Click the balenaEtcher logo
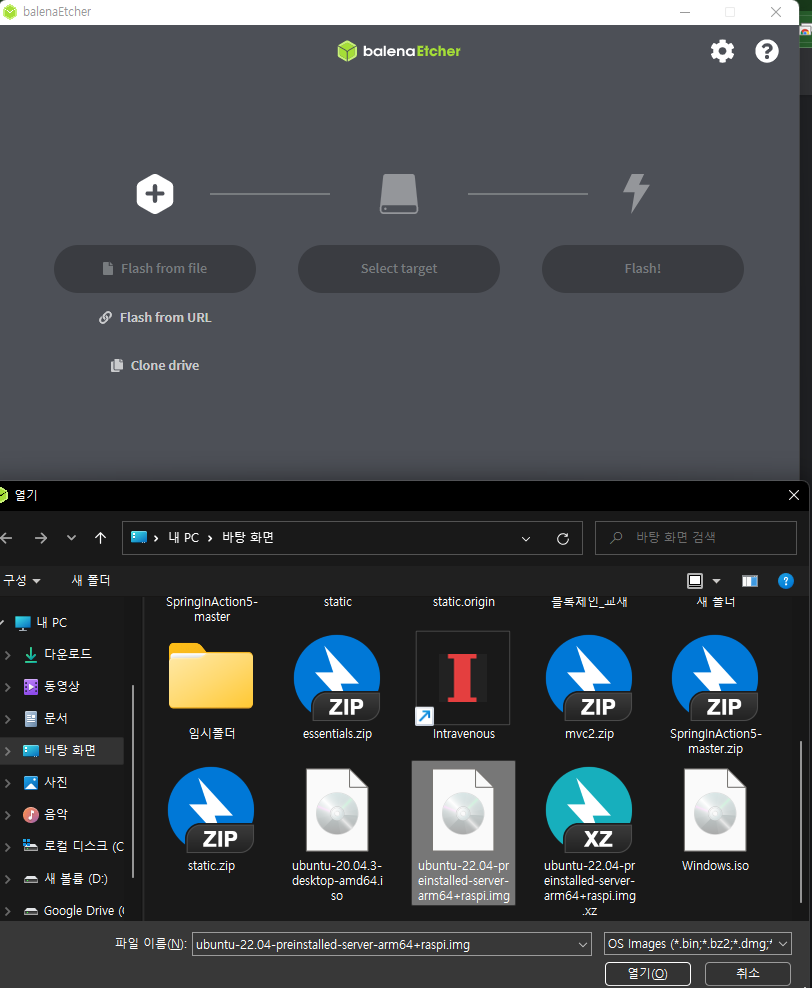 coord(399,51)
